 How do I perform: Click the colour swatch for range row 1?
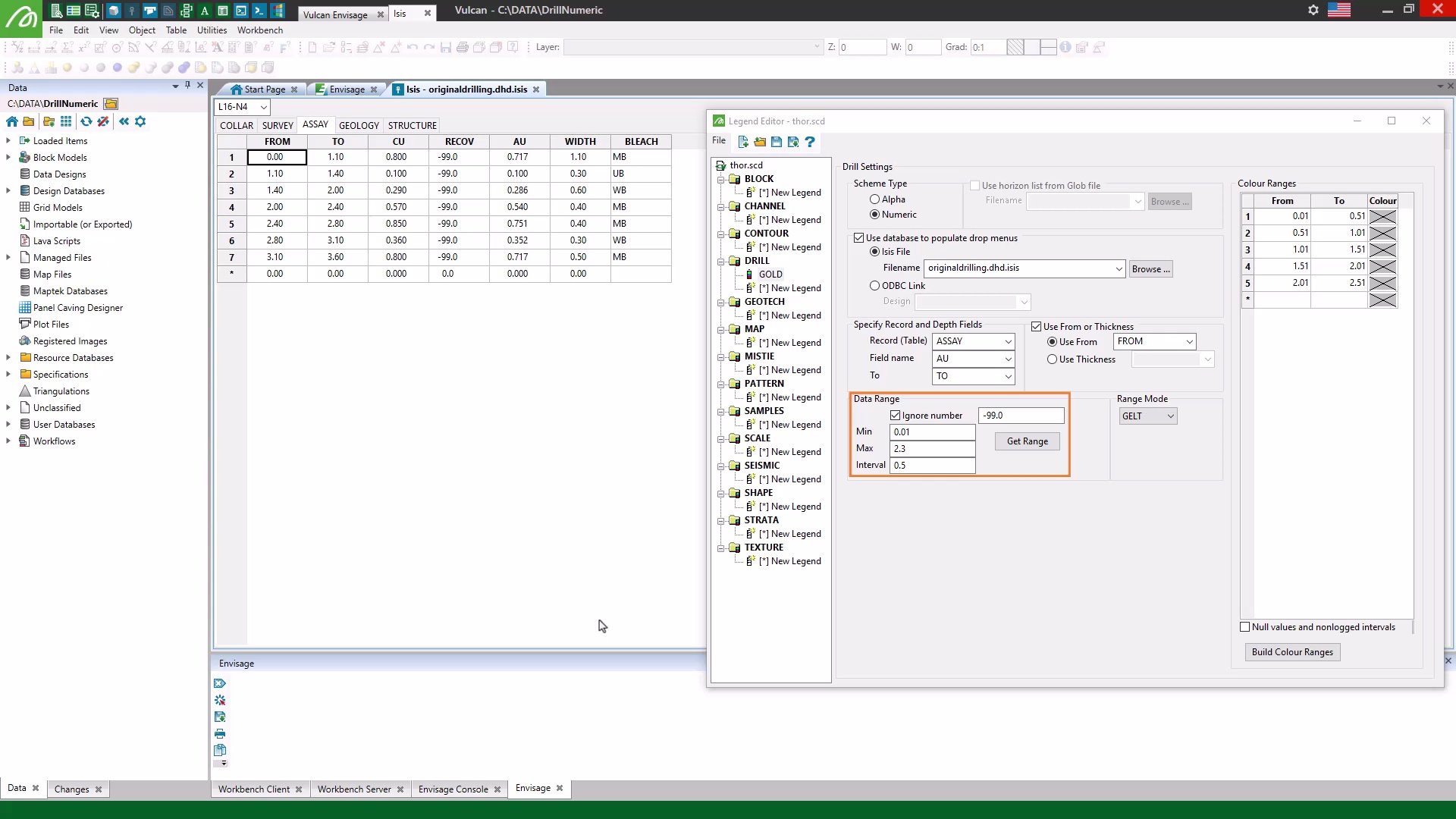pyautogui.click(x=1382, y=216)
